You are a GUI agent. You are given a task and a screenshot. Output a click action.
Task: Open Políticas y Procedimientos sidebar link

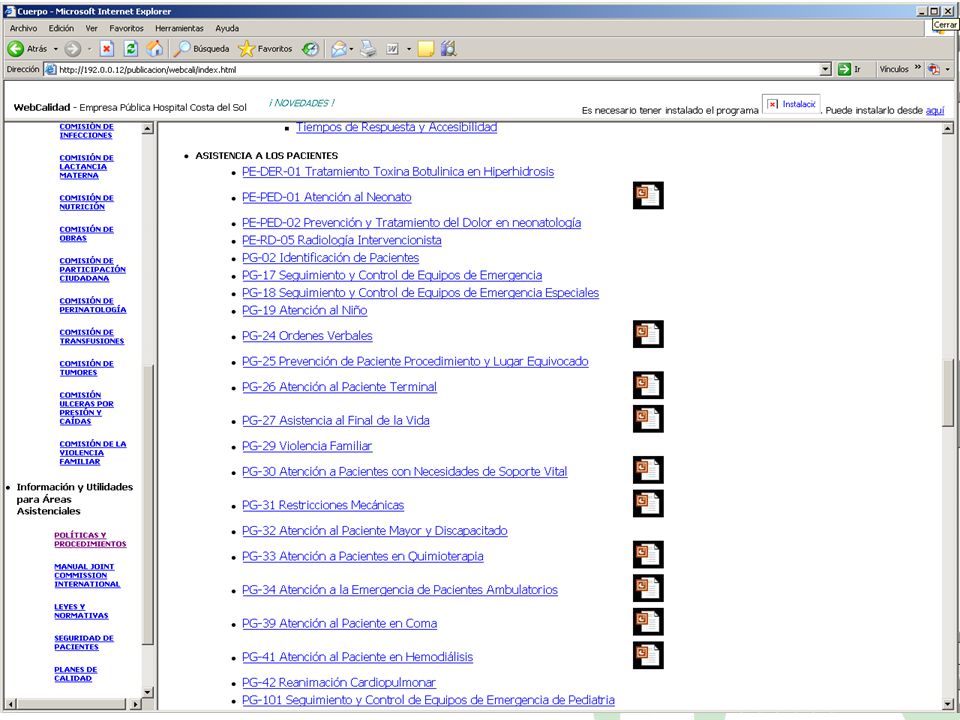tap(90, 539)
